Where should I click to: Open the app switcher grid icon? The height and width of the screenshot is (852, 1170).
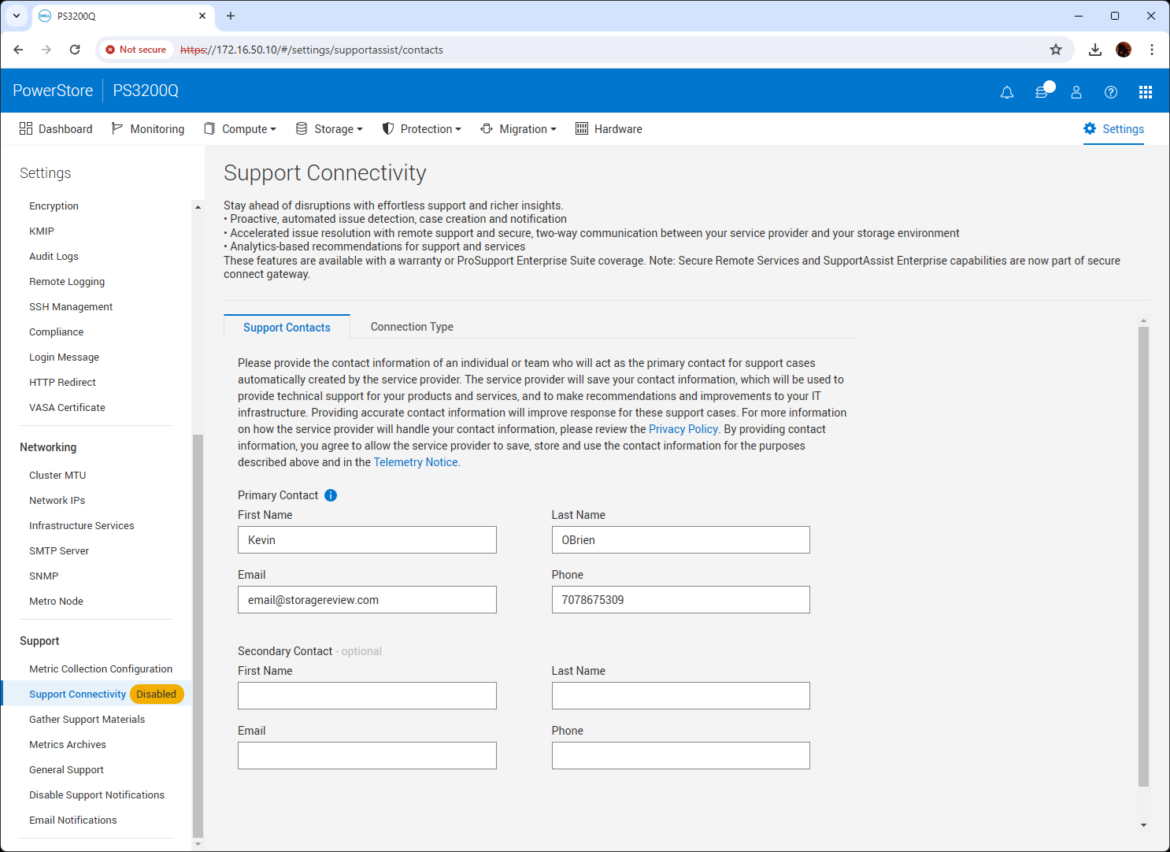1145,92
